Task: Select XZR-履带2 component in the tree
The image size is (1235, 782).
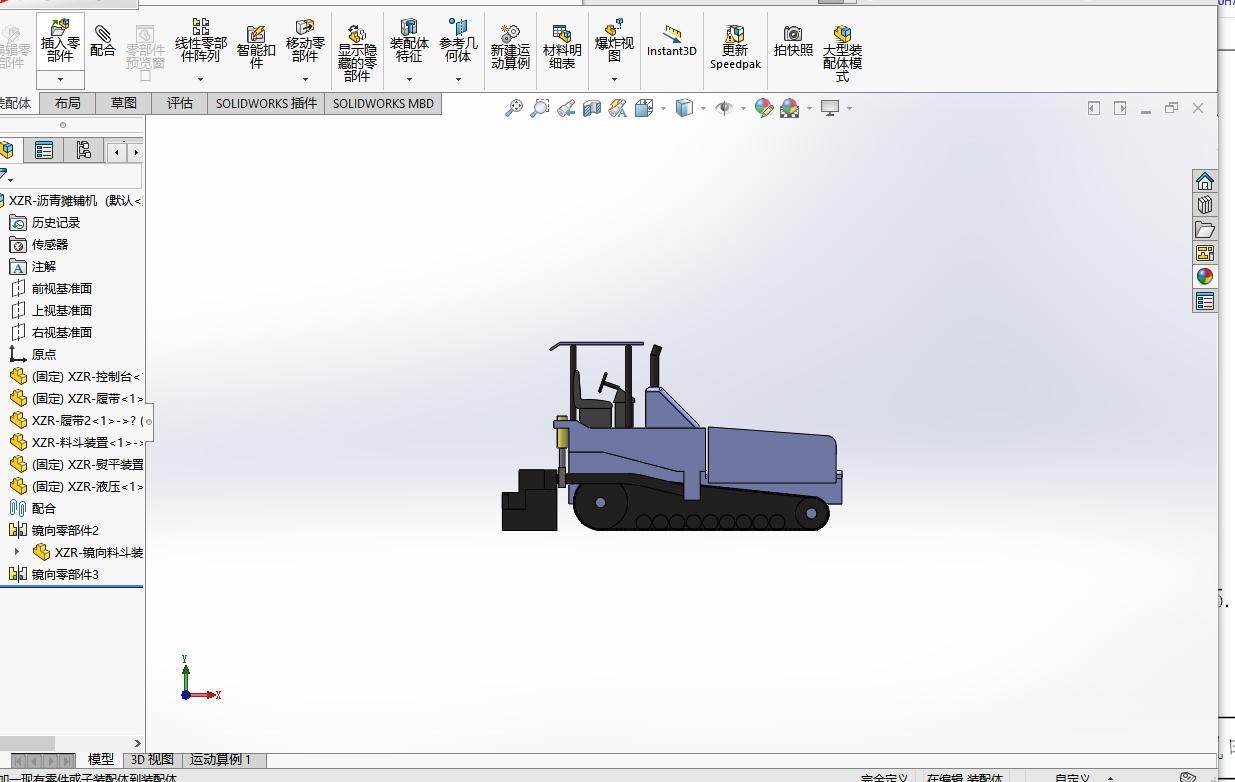Action: click(76, 421)
